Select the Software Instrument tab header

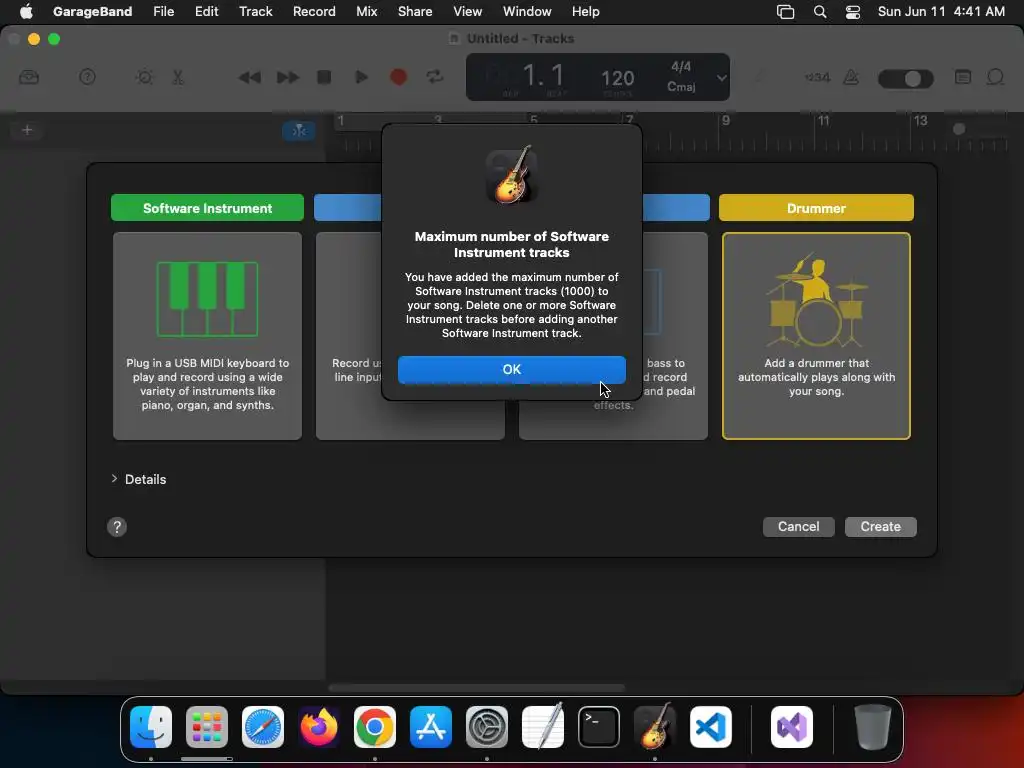coord(207,208)
